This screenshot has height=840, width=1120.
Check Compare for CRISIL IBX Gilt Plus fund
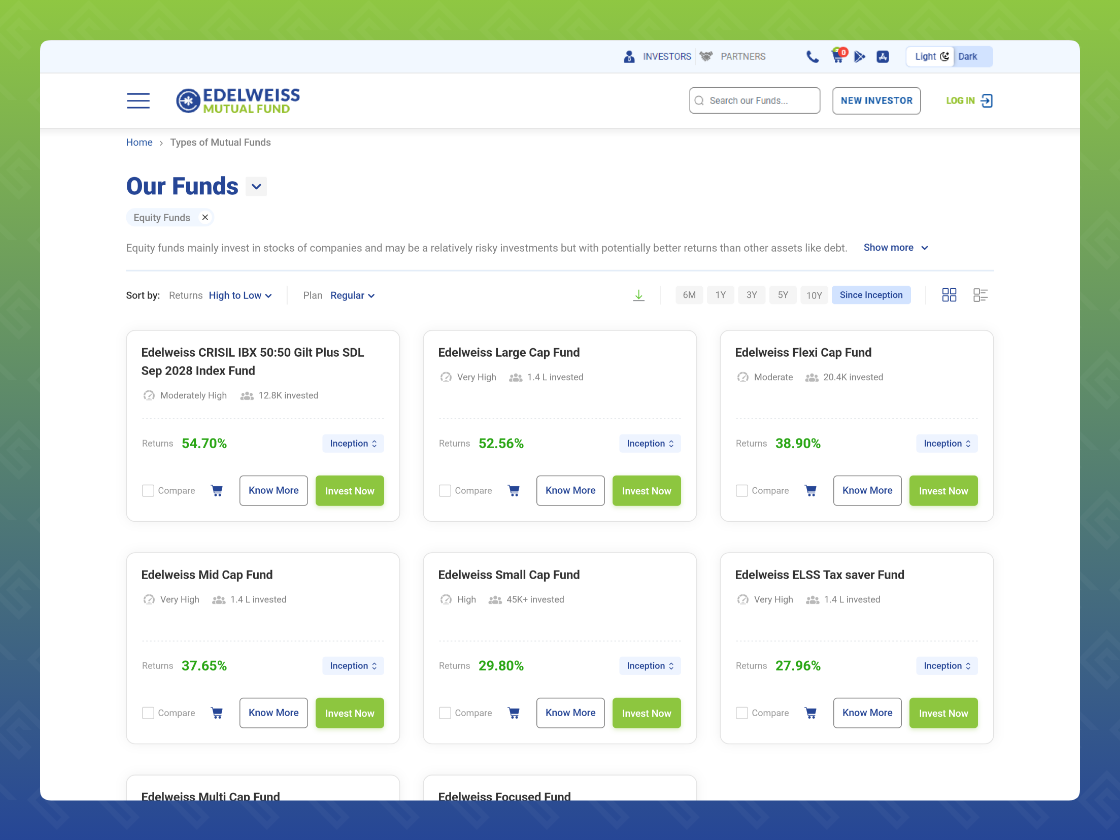[x=148, y=491]
